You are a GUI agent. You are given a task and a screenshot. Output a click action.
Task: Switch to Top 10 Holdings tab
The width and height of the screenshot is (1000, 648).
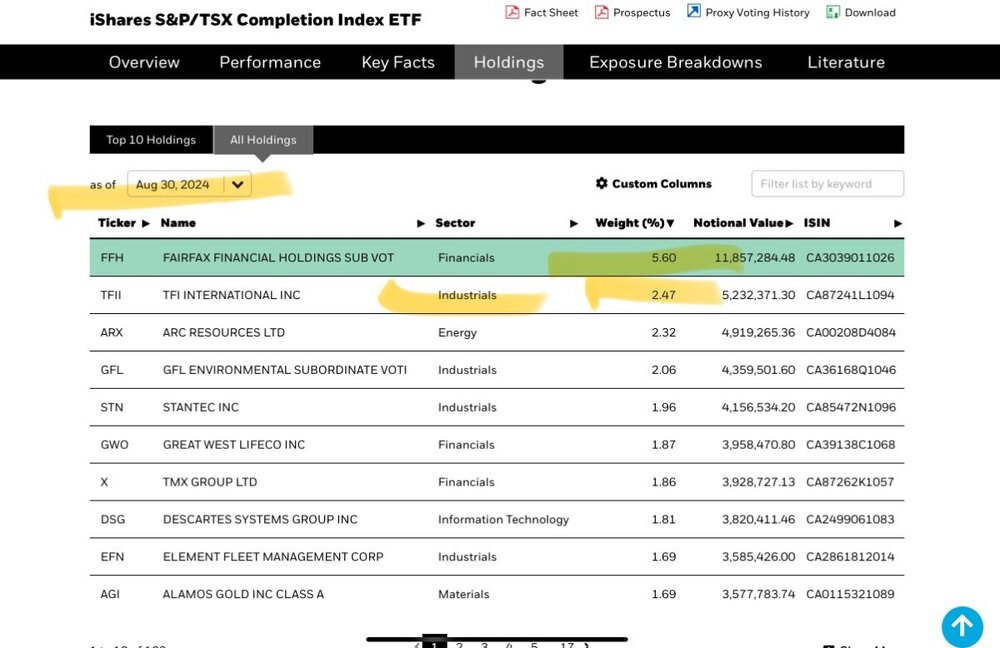pos(151,140)
